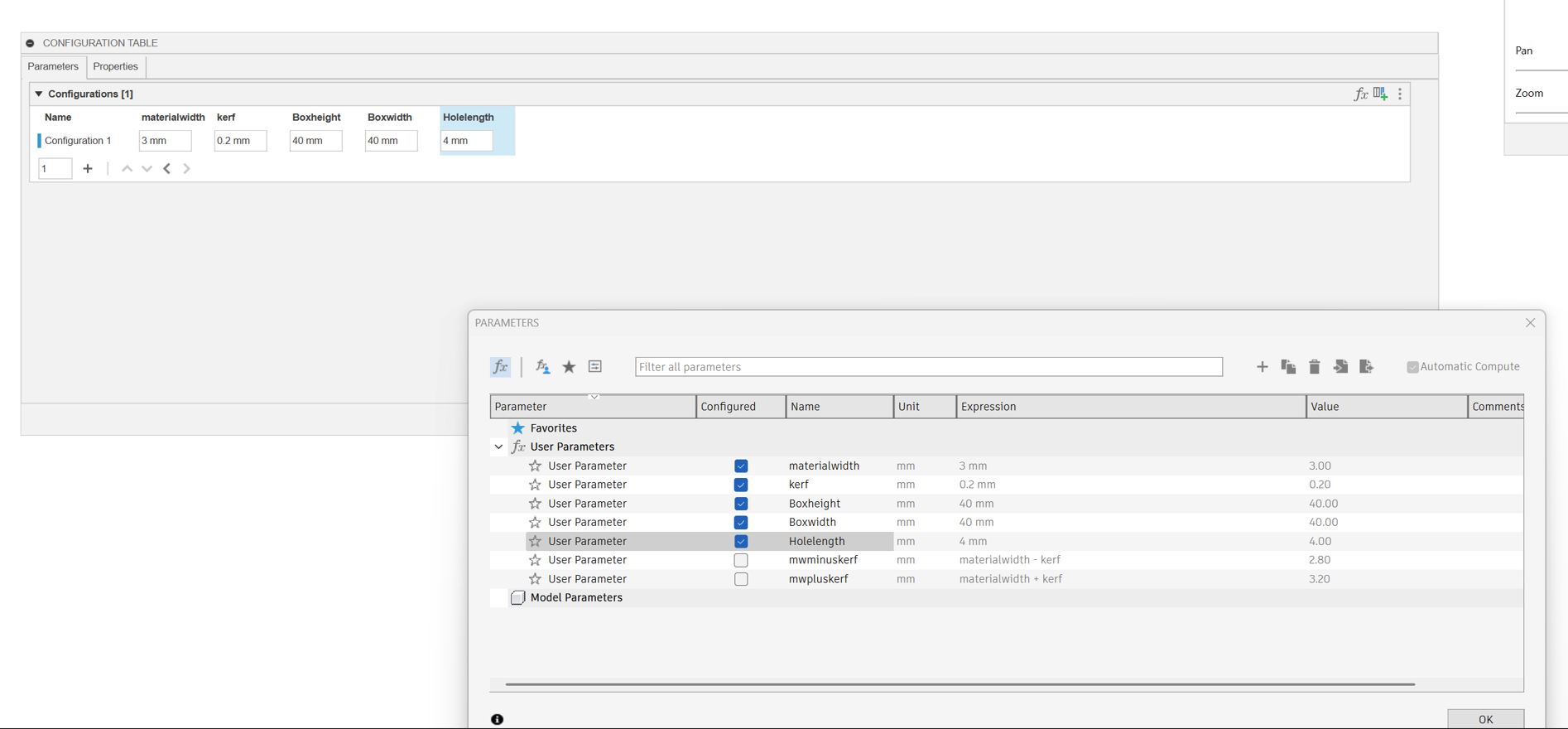Open the three-dot more options menu

[1400, 94]
